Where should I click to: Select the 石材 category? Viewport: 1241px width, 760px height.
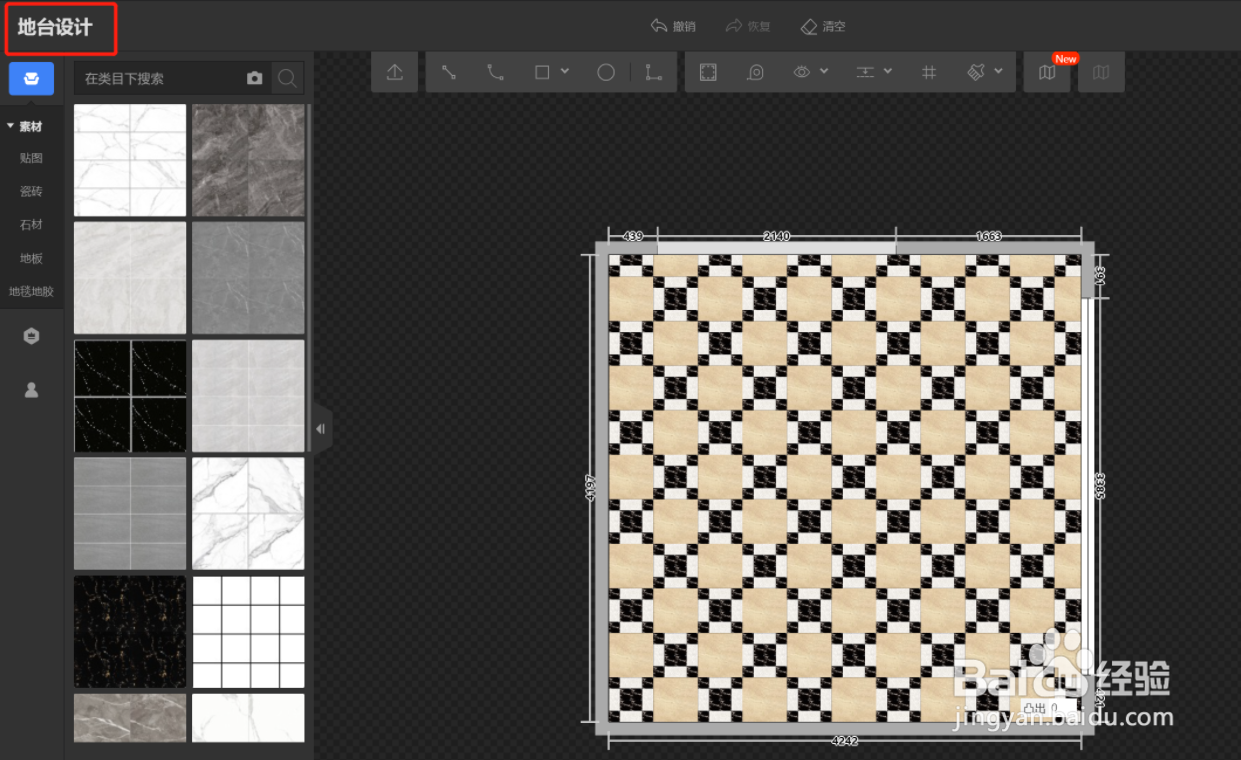[x=31, y=225]
